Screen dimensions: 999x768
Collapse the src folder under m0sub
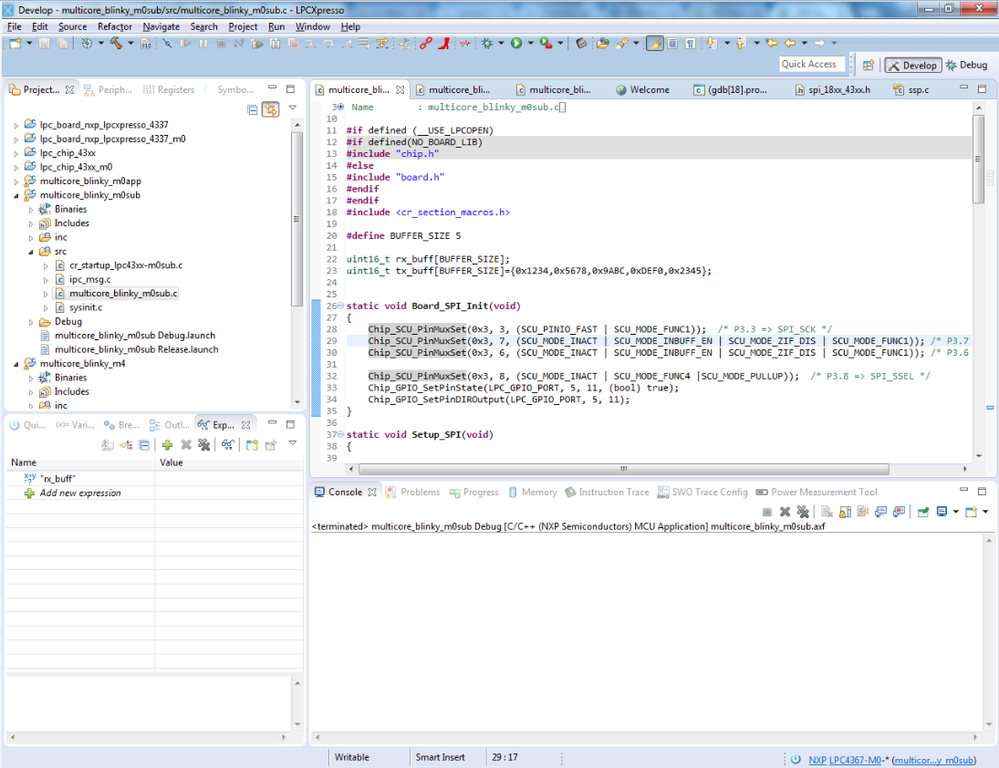tap(31, 252)
